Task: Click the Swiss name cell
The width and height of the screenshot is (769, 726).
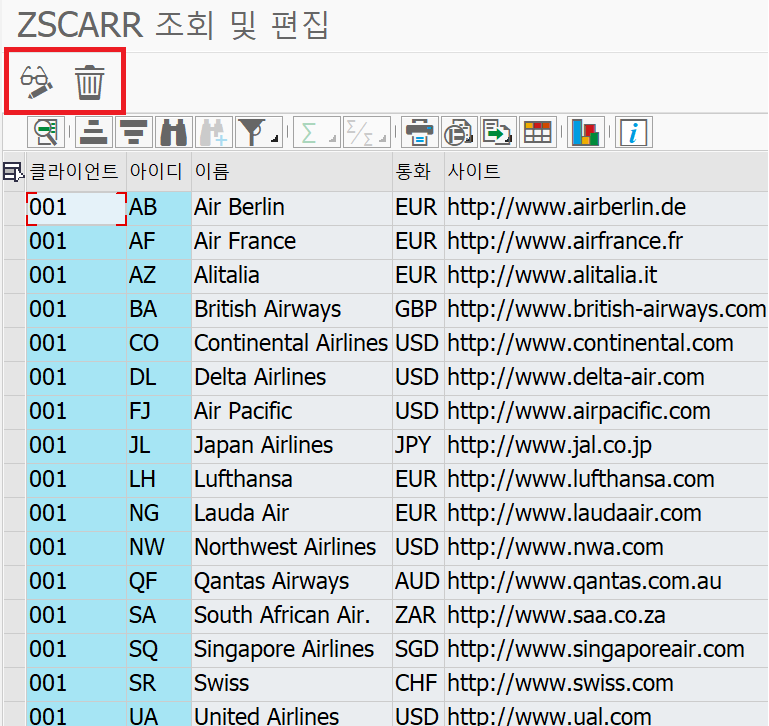Action: 292,685
